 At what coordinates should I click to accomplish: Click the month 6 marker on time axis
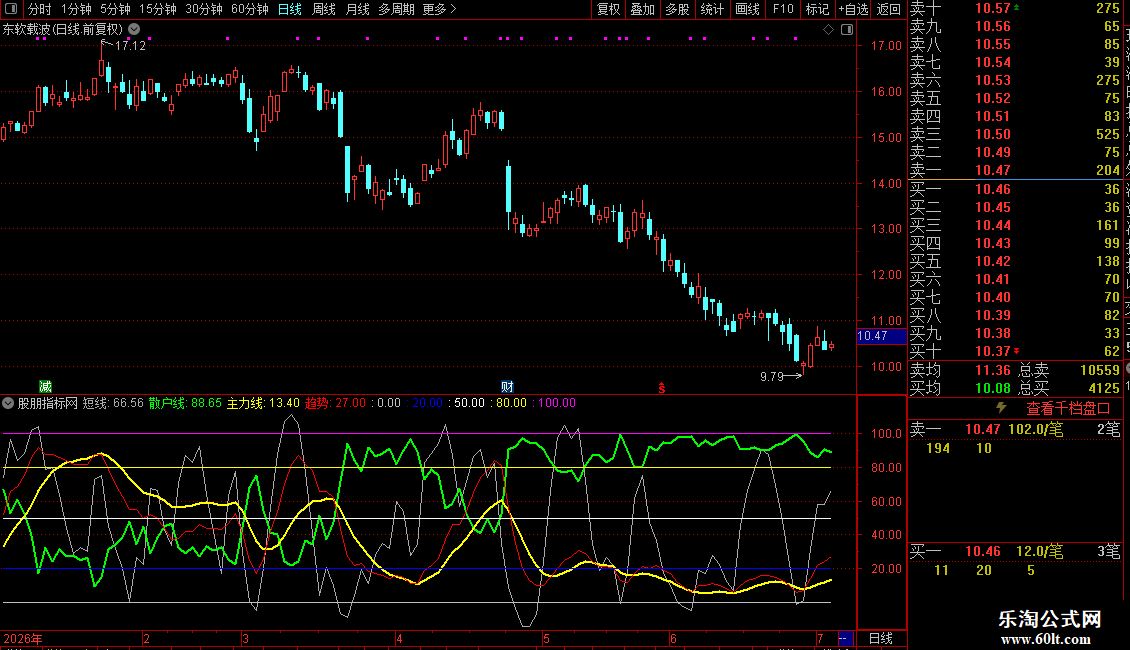tap(673, 638)
